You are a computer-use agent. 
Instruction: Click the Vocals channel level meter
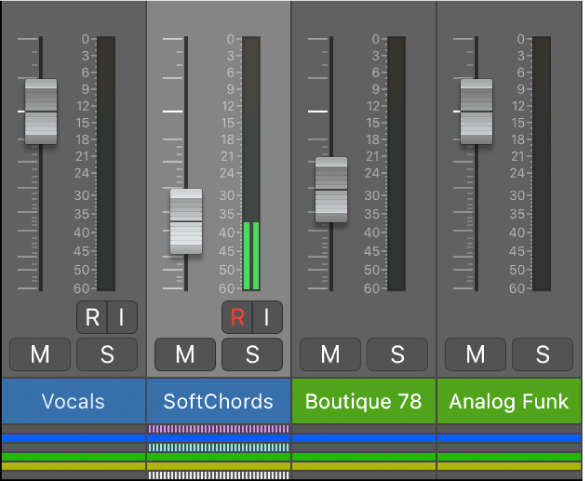[x=106, y=163]
